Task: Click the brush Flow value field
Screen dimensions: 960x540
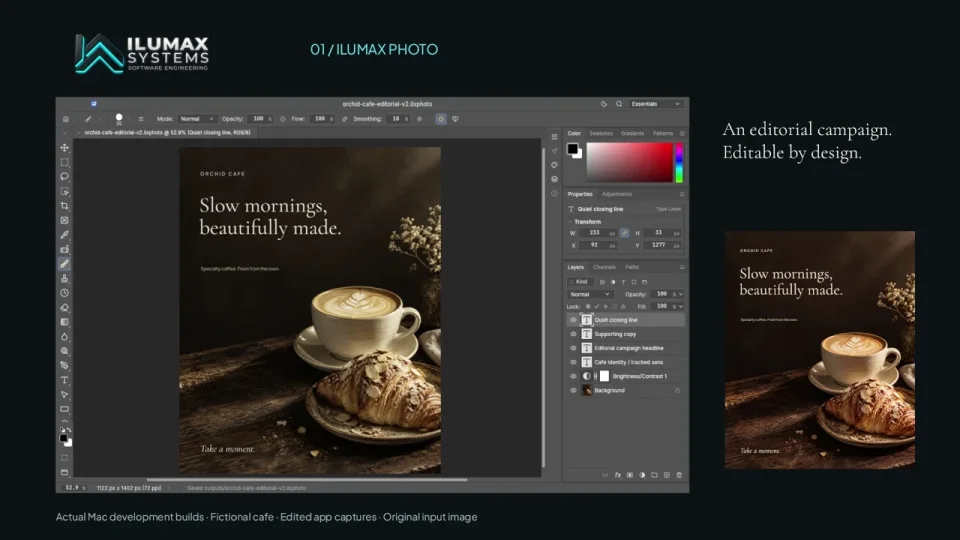Action: 322,119
